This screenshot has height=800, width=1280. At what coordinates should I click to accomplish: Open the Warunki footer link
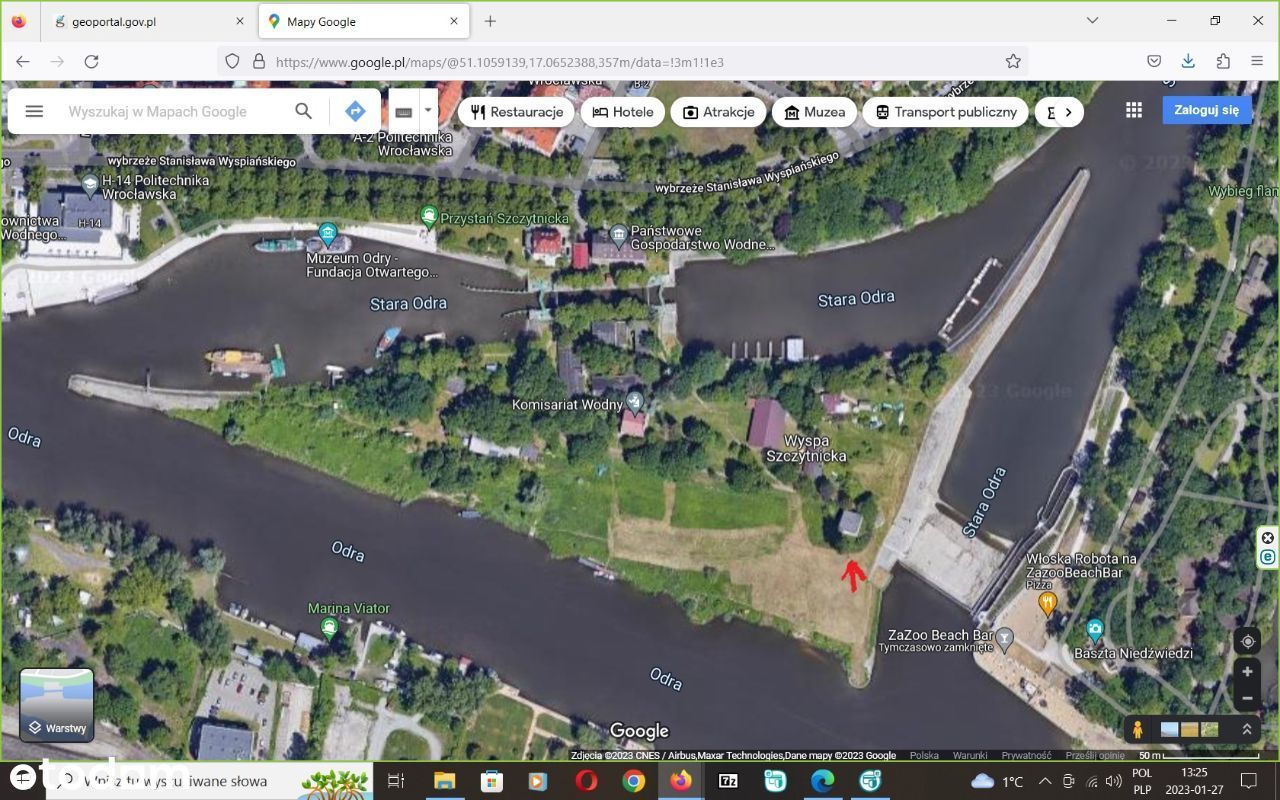coord(970,756)
